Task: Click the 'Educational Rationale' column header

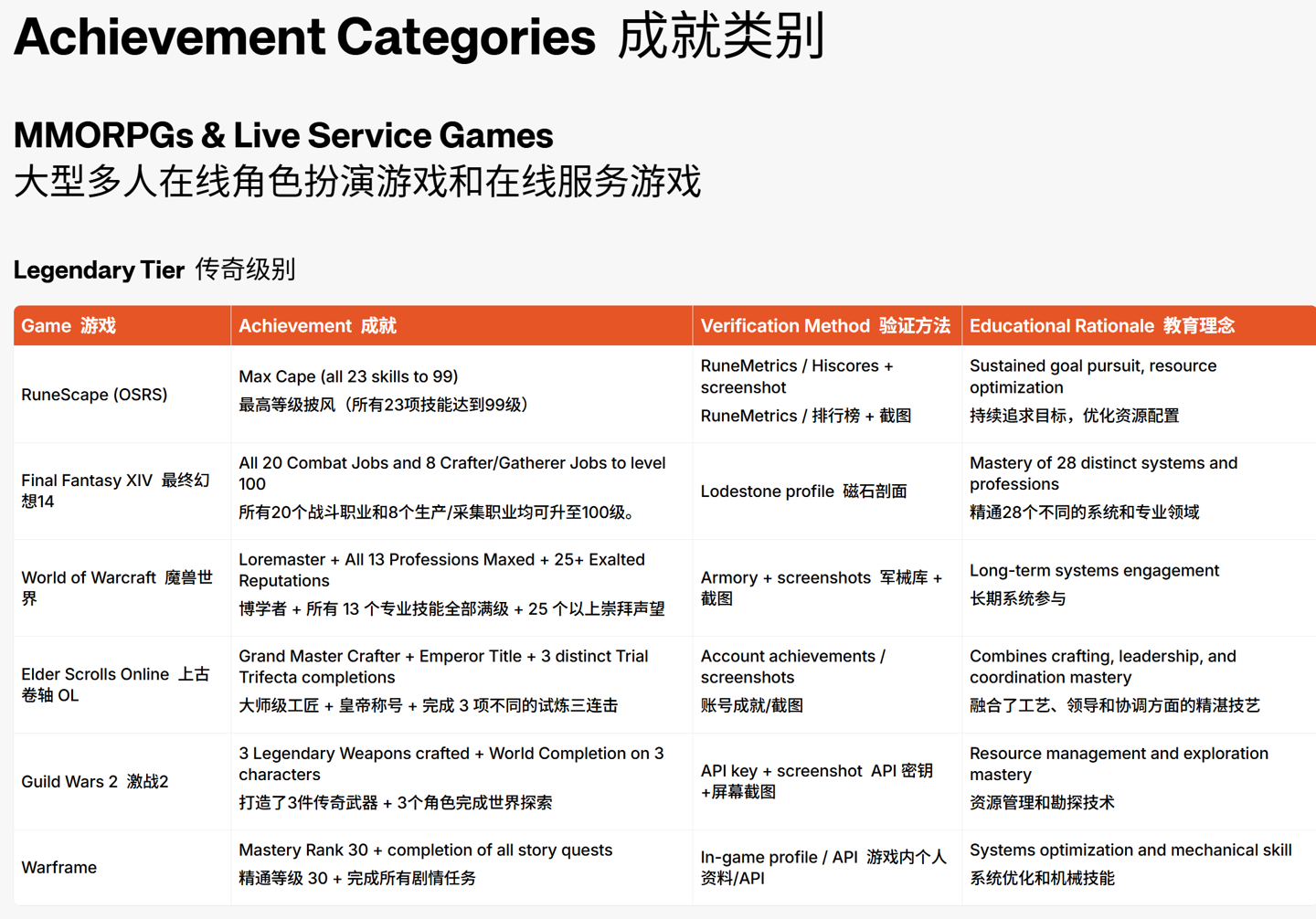Action: pyautogui.click(x=1139, y=325)
